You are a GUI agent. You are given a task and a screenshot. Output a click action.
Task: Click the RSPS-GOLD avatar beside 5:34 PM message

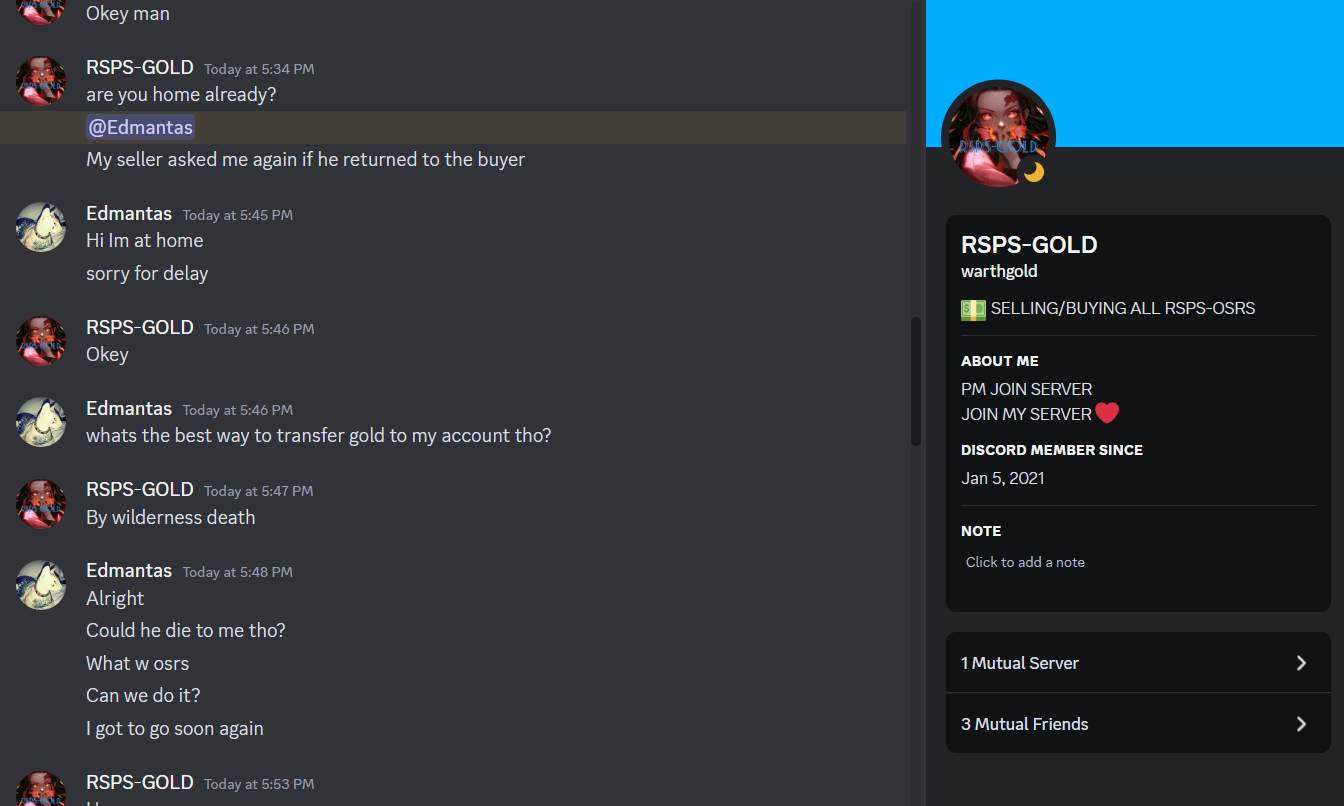coord(41,81)
